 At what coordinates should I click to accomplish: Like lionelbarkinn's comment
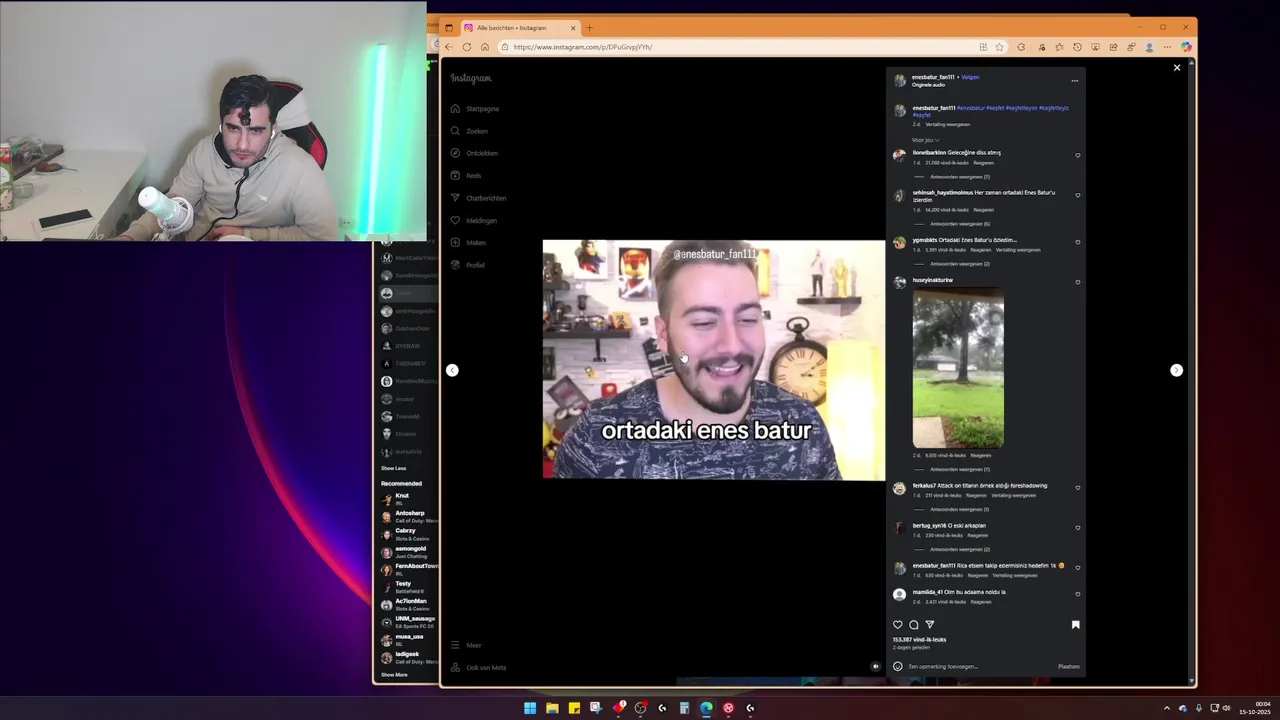pyautogui.click(x=1077, y=155)
